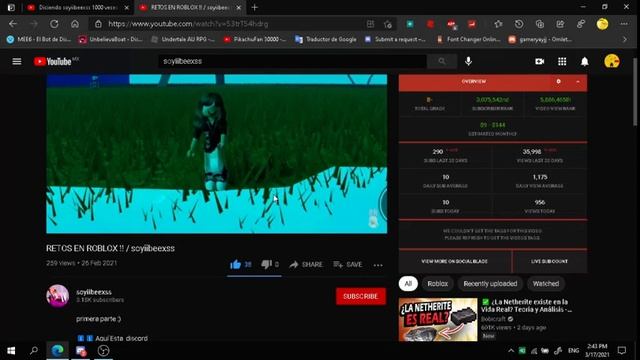Image resolution: width=640 pixels, height=360 pixels.
Task: Collapse the Social Blade Overview panel
Action: click(578, 82)
